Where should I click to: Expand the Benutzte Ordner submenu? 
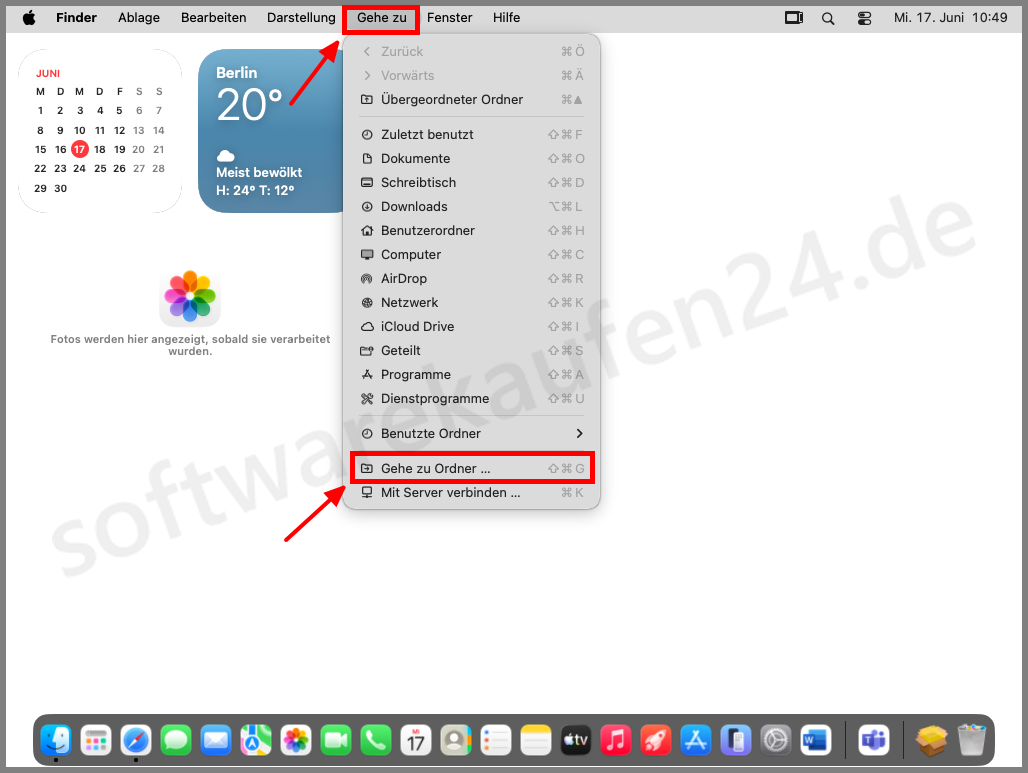471,433
